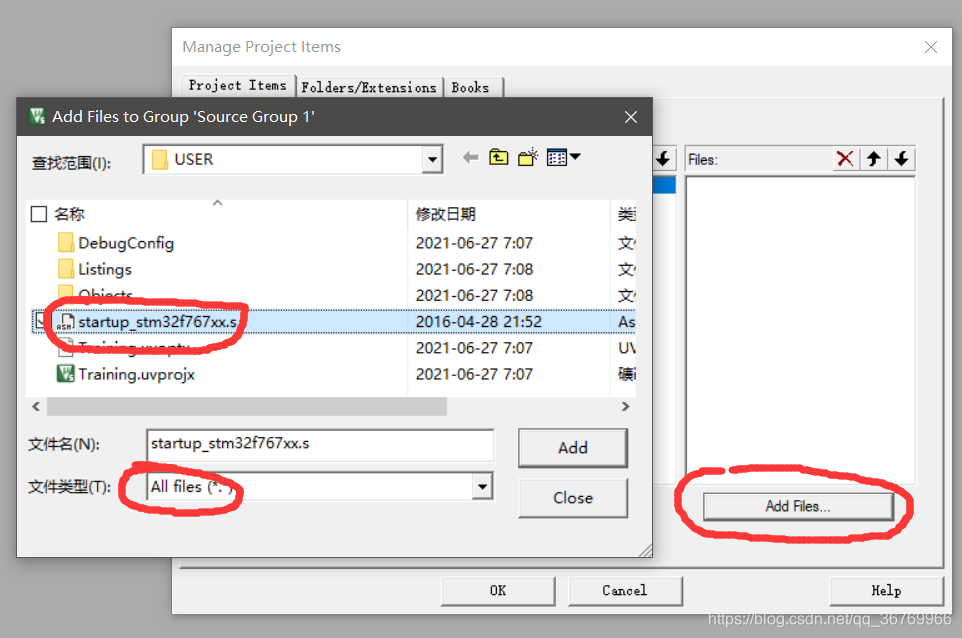Screen dimensions: 962x638
Task: Toggle checkbox on startup_stm32f767xx.s row
Action: pos(39,320)
